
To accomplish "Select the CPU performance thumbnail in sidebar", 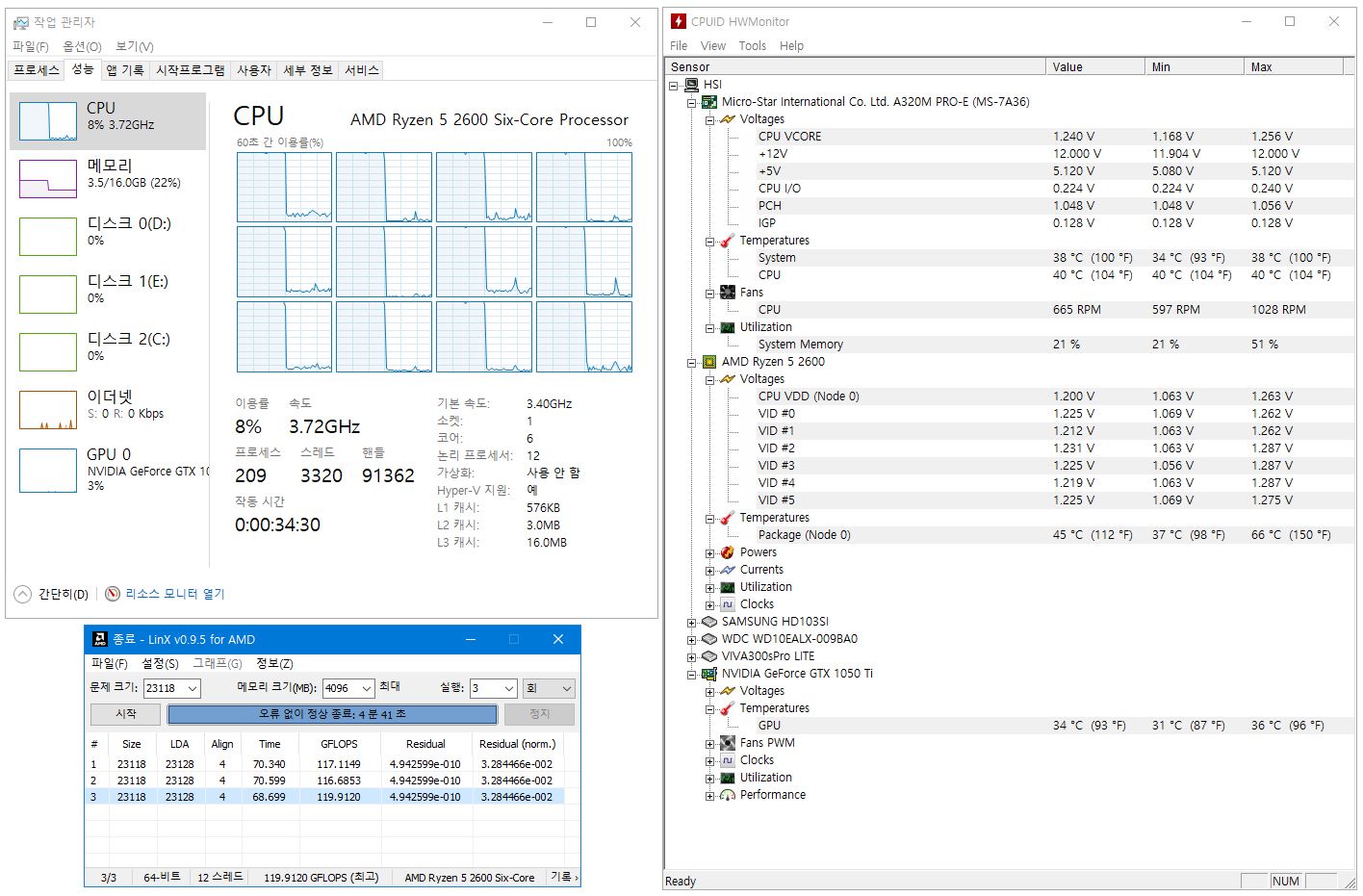I will click(x=108, y=121).
